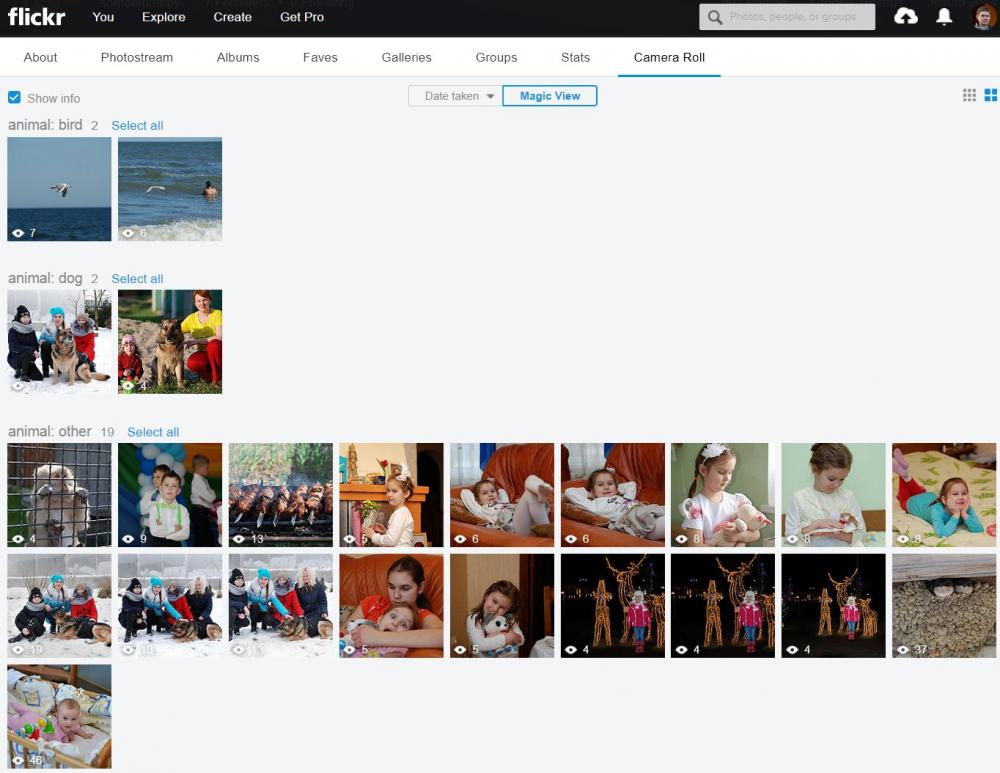This screenshot has width=1000, height=773.
Task: Toggle the Show info checkbox
Action: click(x=14, y=98)
